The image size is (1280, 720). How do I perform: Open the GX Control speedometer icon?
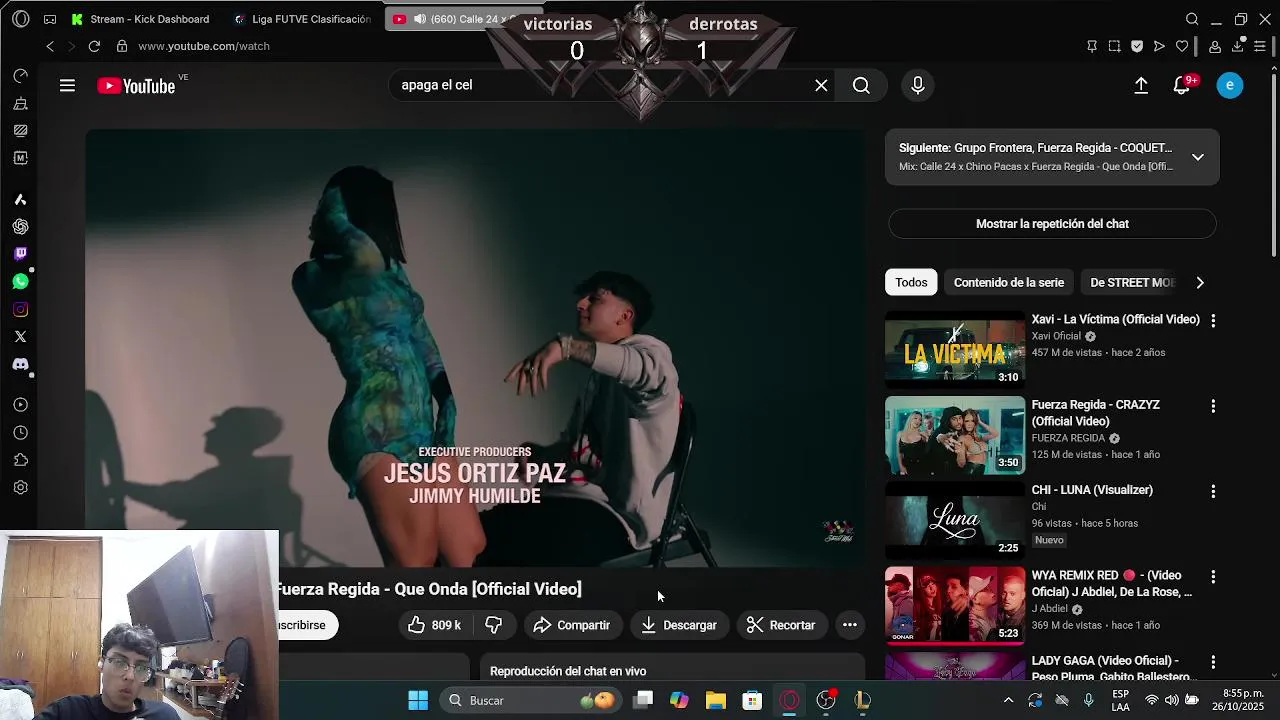point(20,76)
